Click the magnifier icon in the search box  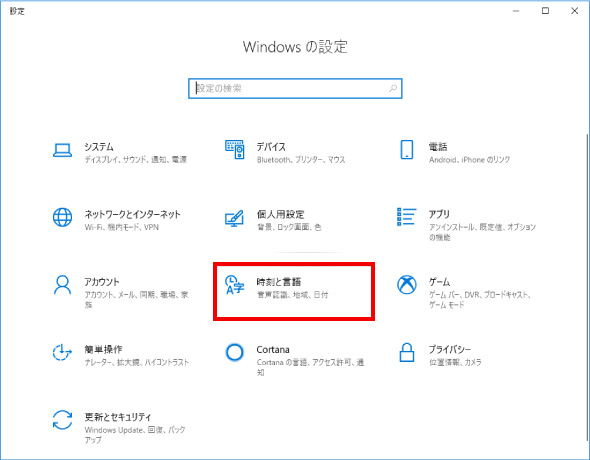coord(393,88)
